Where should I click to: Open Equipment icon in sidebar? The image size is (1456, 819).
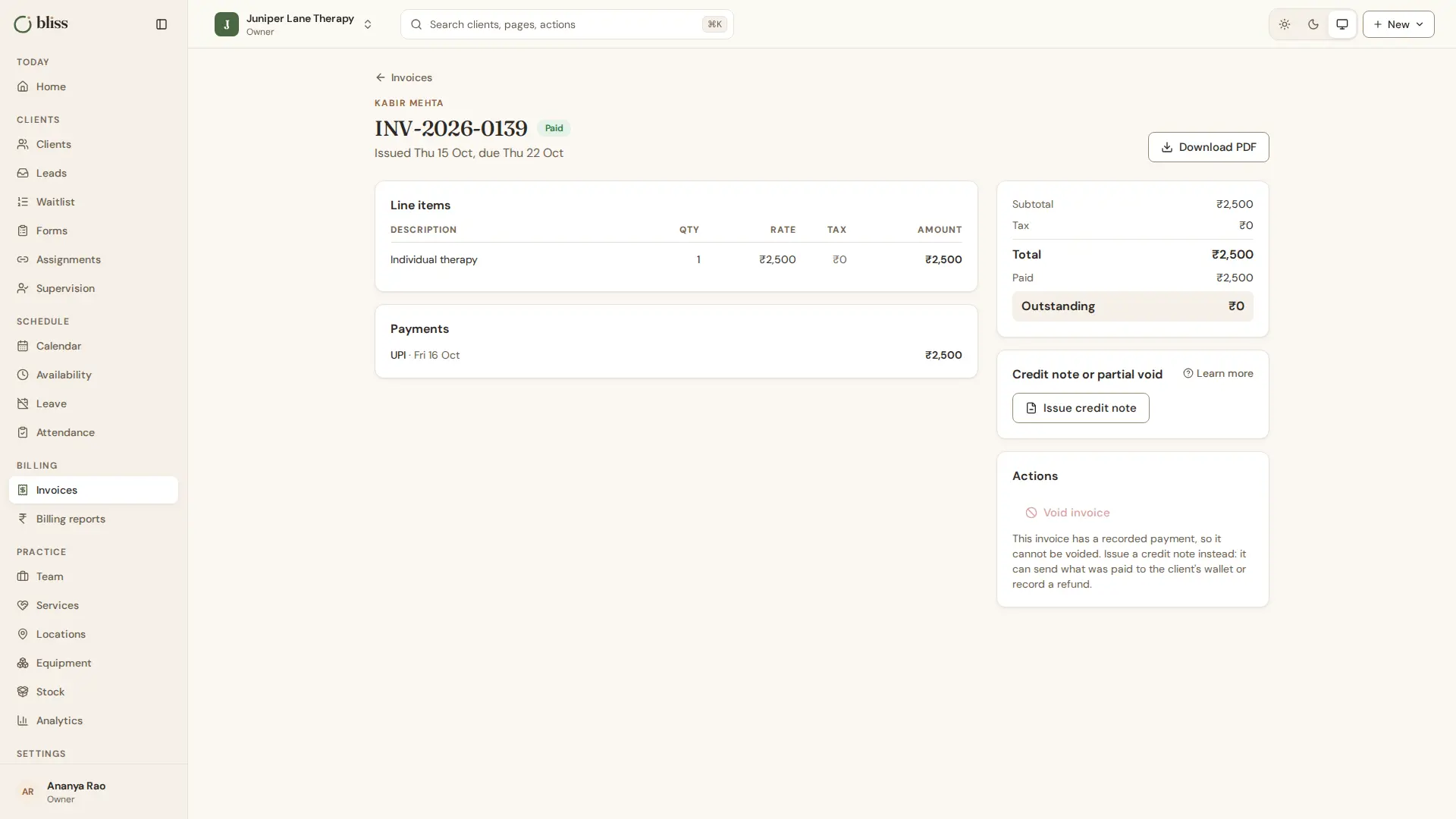click(23, 663)
